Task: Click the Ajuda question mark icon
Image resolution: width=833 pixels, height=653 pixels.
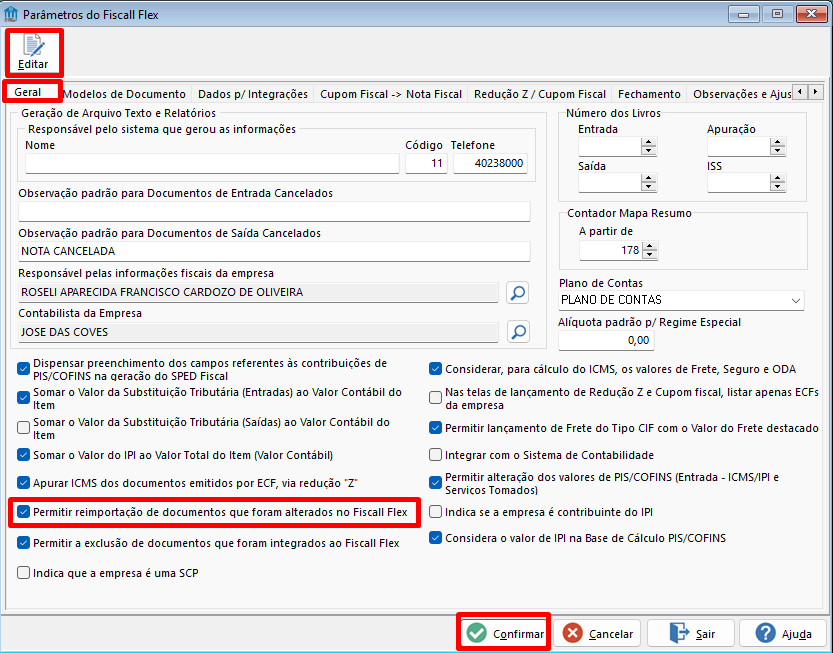Action: (x=766, y=633)
